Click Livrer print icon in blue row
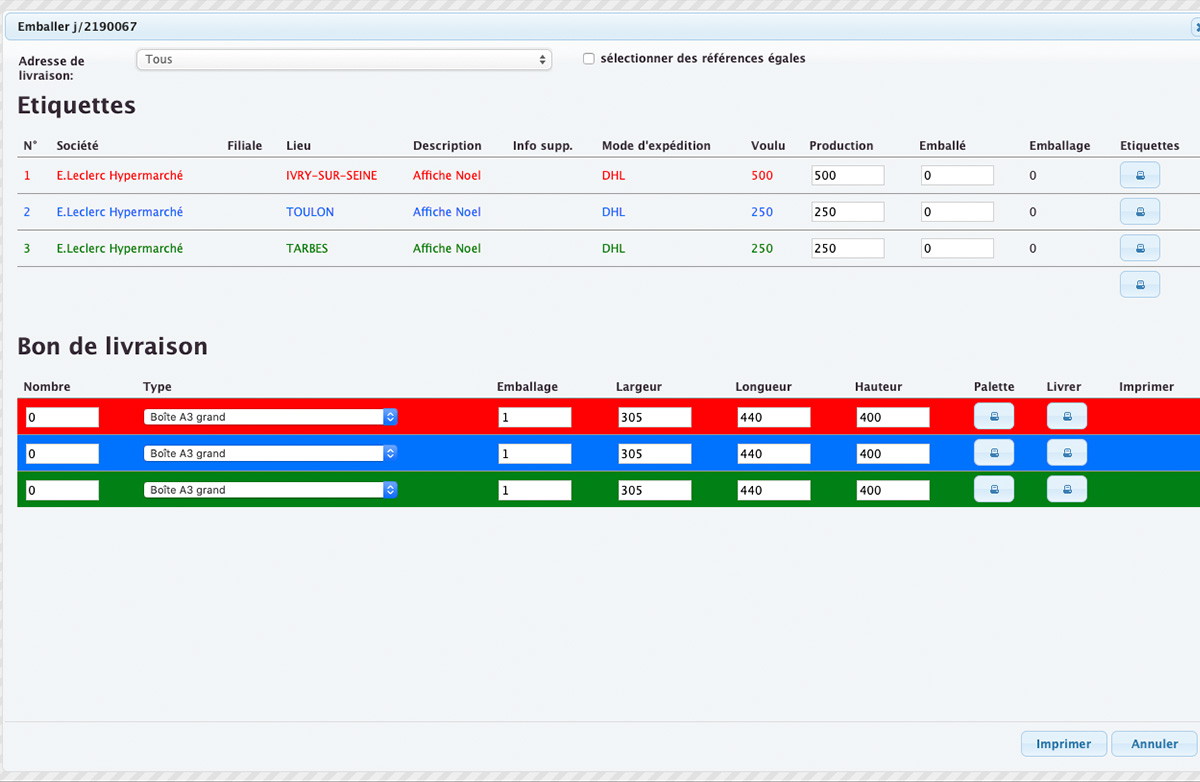The image size is (1200, 782). [1066, 453]
